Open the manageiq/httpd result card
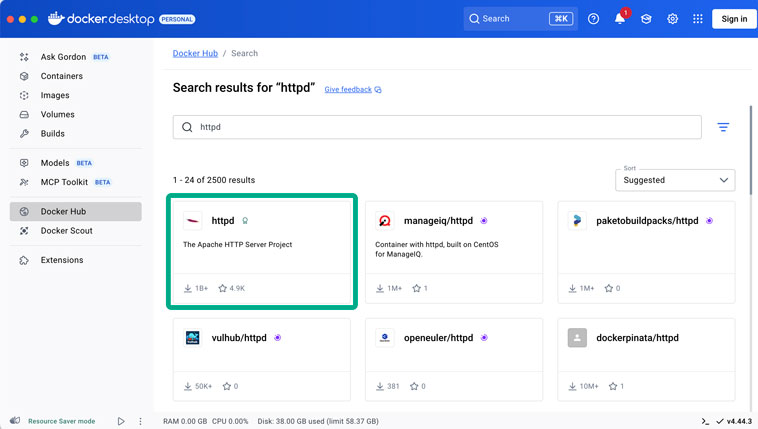Viewport: 758px width, 429px height. [454, 252]
